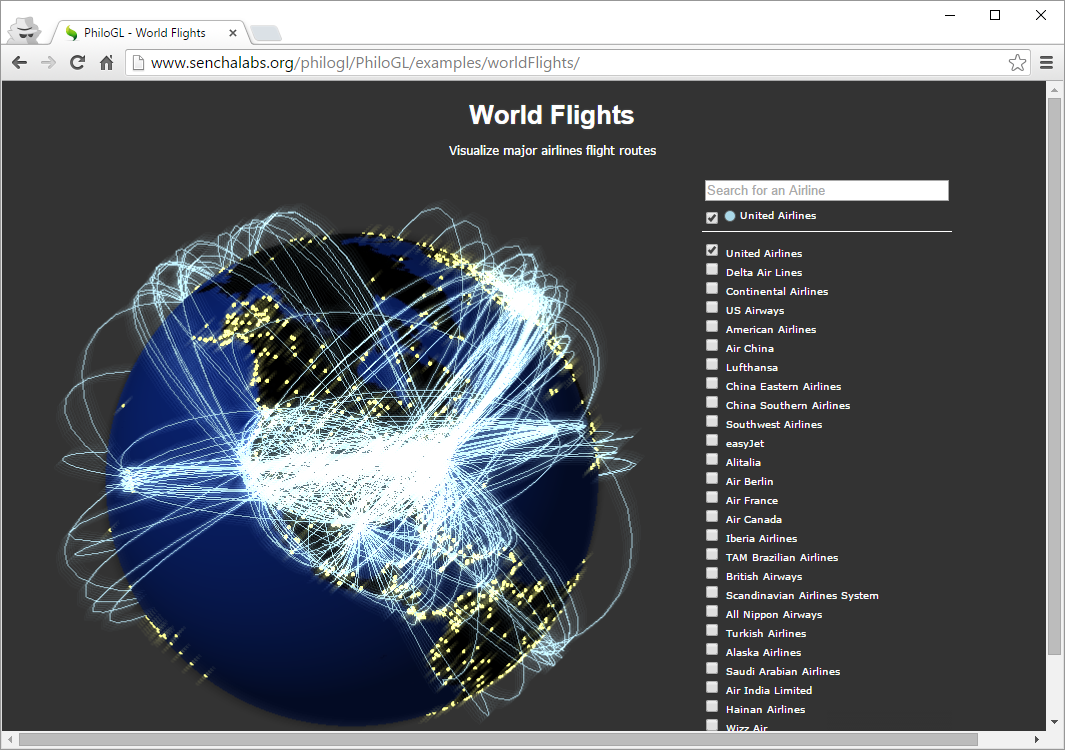Click the vertical scrollbar thumb
Screen dimensions: 1065x750
click(1054, 376)
